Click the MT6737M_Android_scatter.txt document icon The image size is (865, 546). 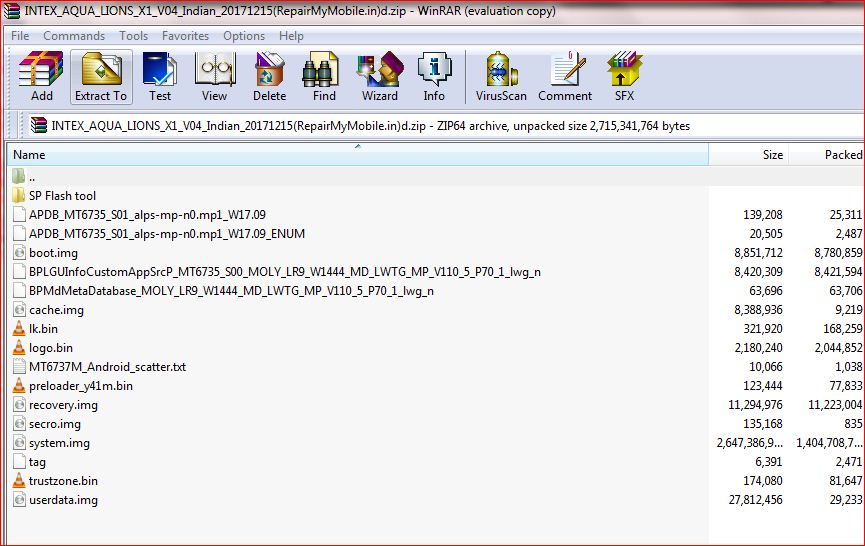point(19,366)
